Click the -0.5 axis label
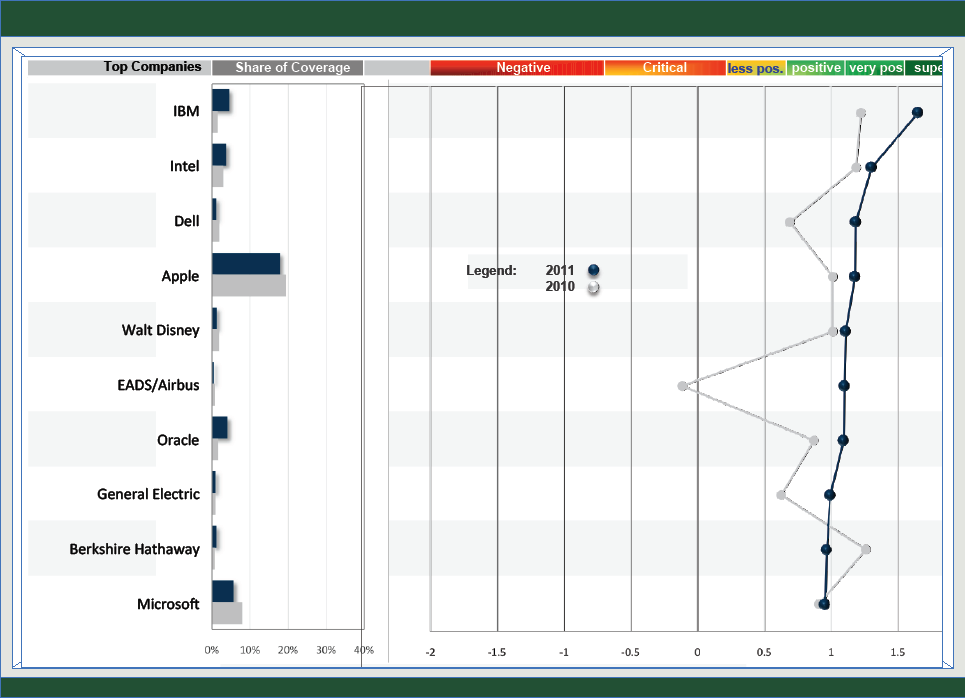The width and height of the screenshot is (965, 698). (630, 652)
